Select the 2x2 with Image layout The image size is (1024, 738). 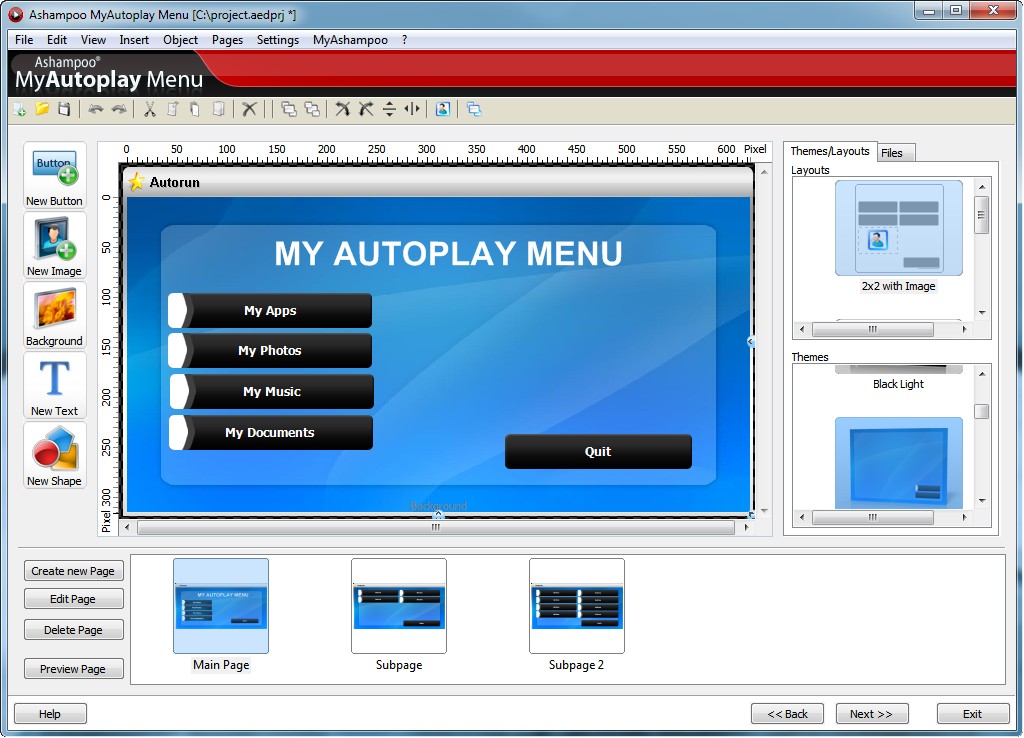[898, 229]
